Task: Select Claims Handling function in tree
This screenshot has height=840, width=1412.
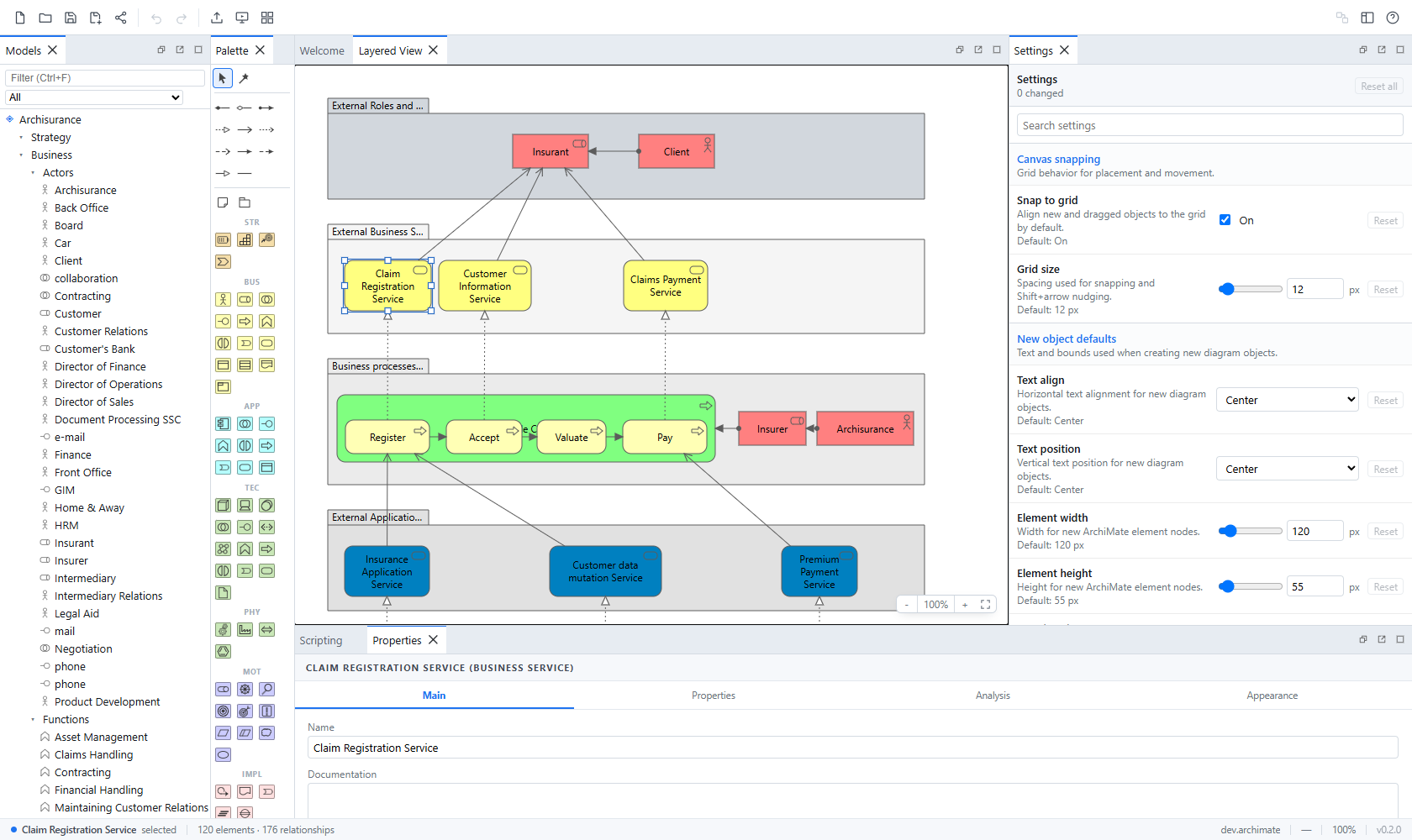Action: pyautogui.click(x=93, y=755)
